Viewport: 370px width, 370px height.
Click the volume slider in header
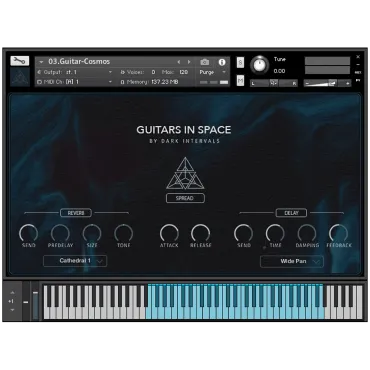[327, 83]
